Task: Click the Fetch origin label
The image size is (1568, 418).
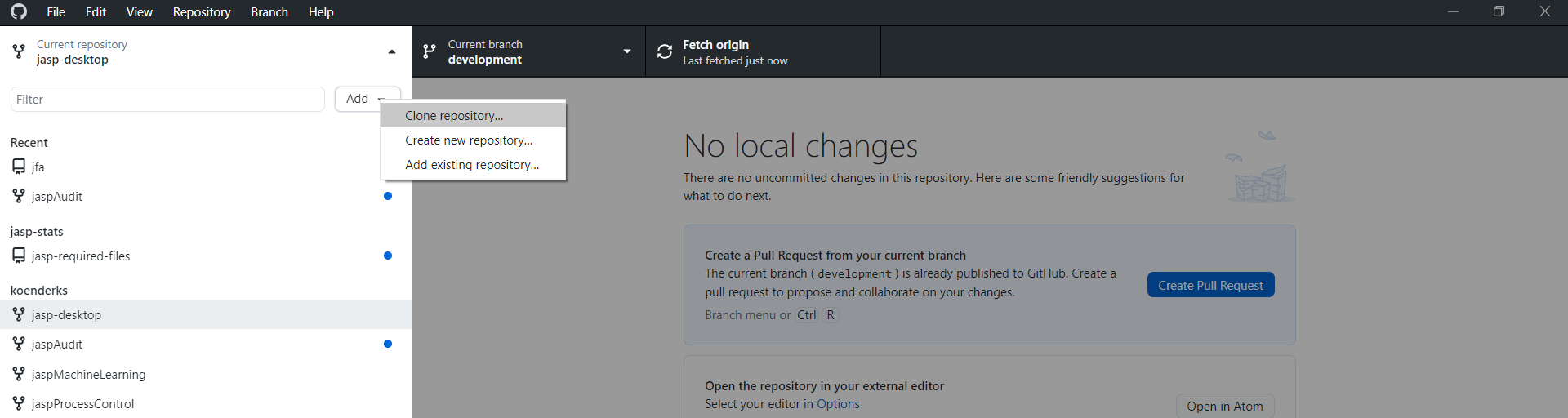Action: [x=716, y=45]
